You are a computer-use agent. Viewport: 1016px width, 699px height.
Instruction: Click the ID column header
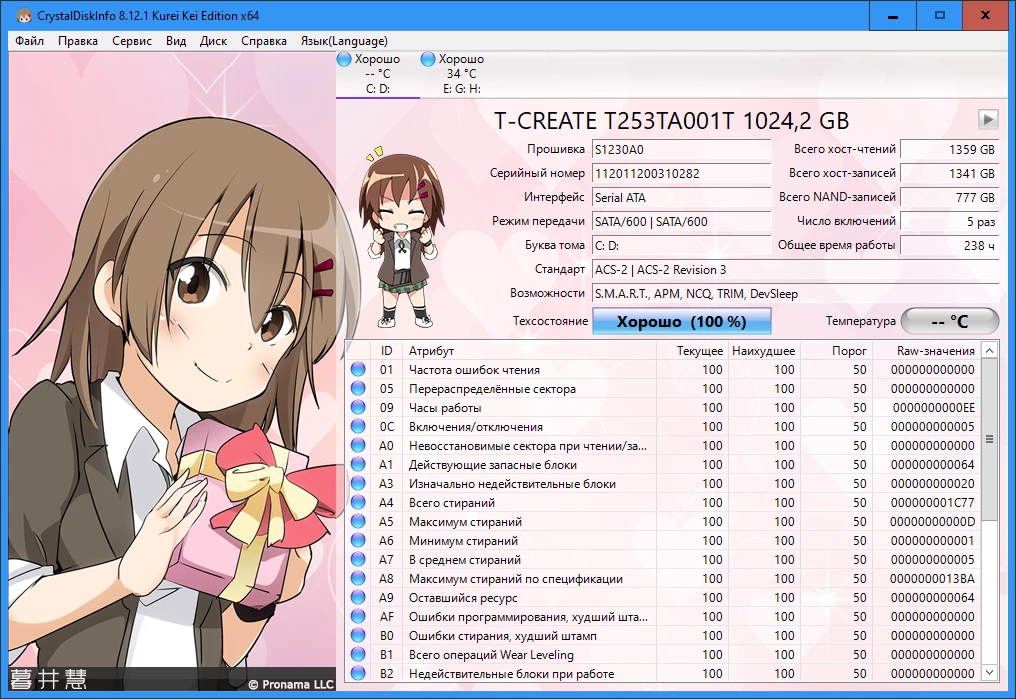click(x=387, y=350)
